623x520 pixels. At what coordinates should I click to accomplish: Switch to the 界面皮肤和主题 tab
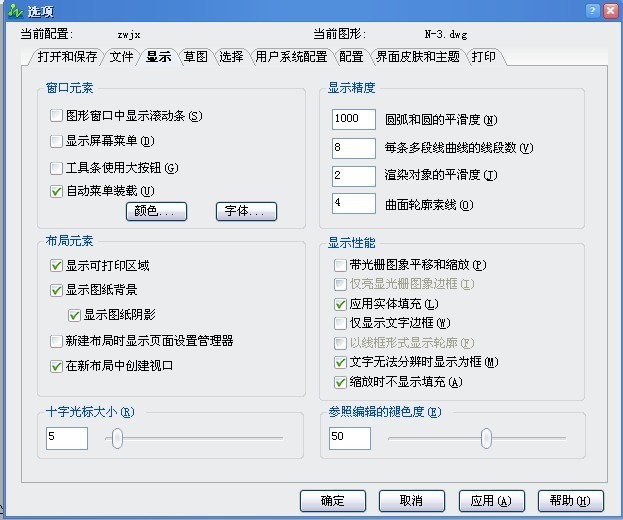coord(418,57)
